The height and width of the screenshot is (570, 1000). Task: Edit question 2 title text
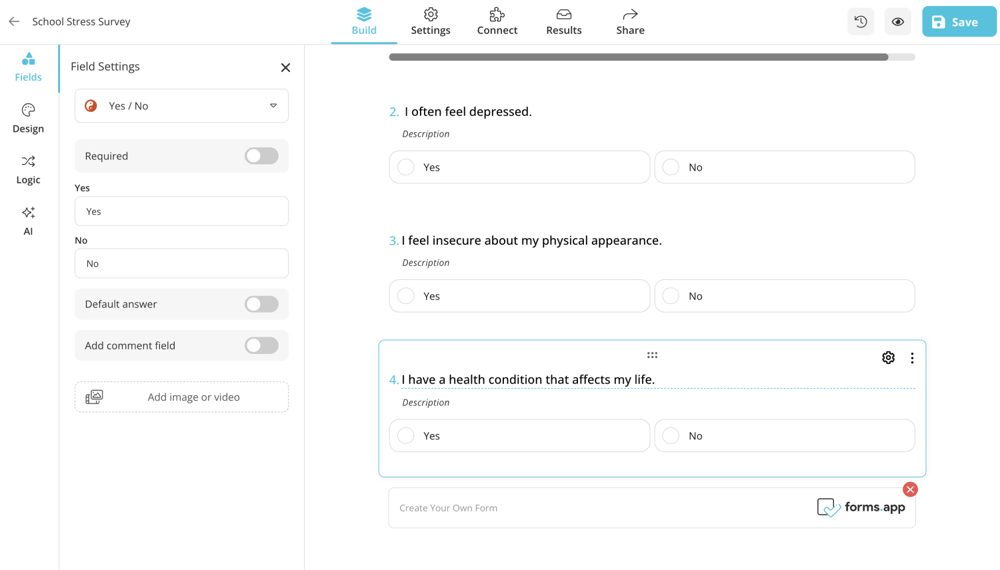468,112
